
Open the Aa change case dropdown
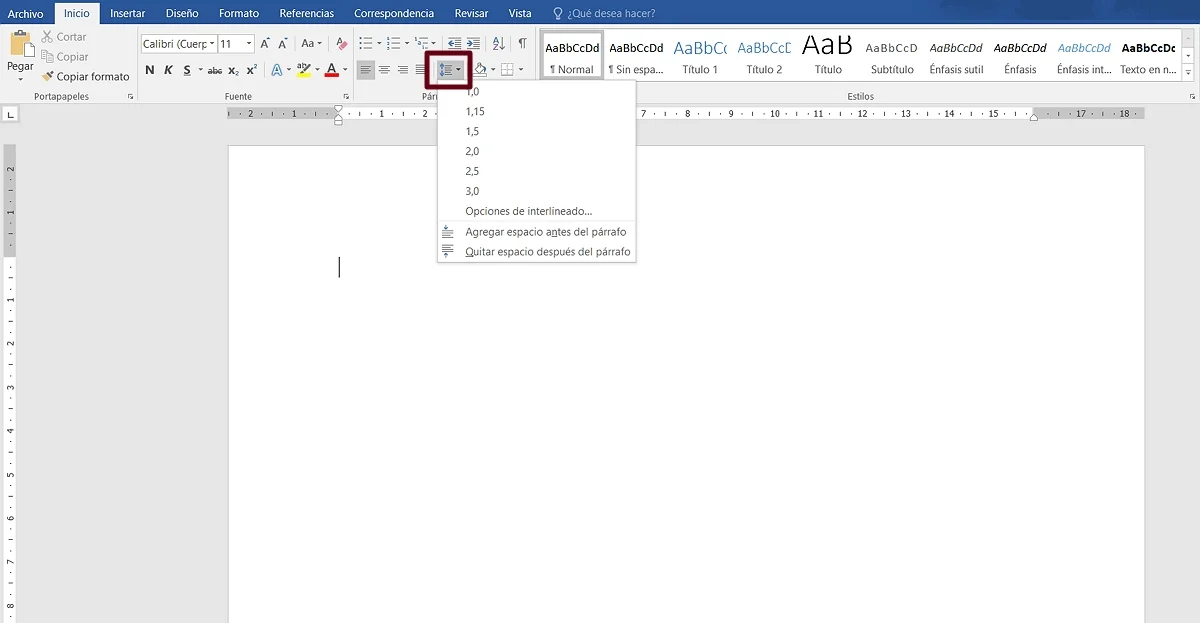pyautogui.click(x=312, y=44)
